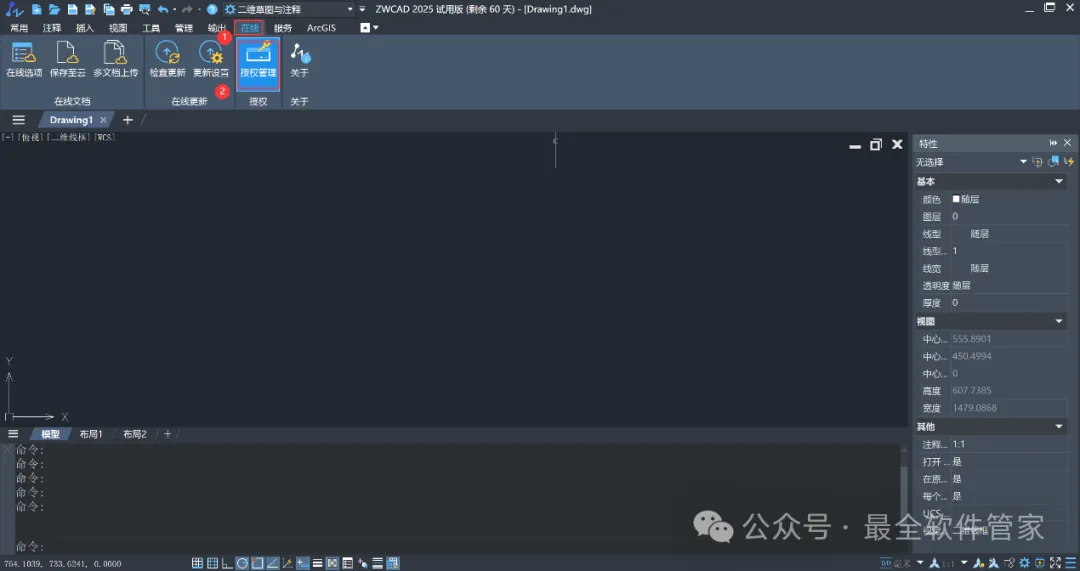The height and width of the screenshot is (571, 1080).
Task: Open the 1:1 annotation scale dropdown in the status bar
Action: tap(964, 563)
